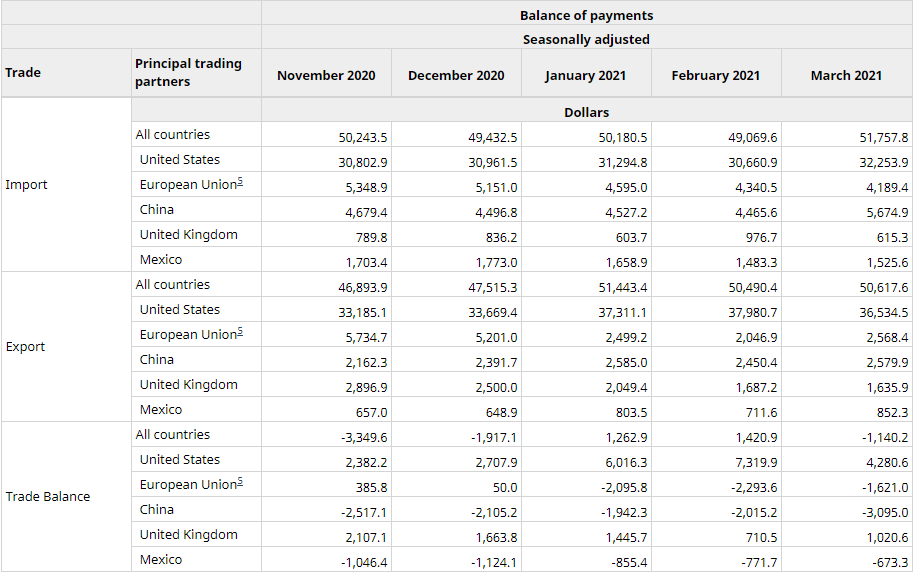Click United States label in Import section
The width and height of the screenshot is (915, 575).
[x=180, y=159]
